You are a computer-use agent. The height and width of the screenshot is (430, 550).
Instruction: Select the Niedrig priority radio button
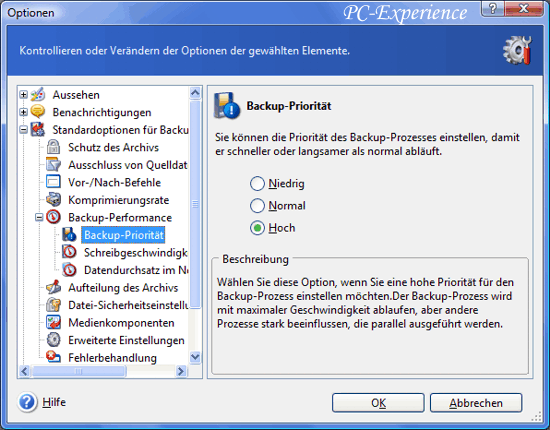click(257, 183)
